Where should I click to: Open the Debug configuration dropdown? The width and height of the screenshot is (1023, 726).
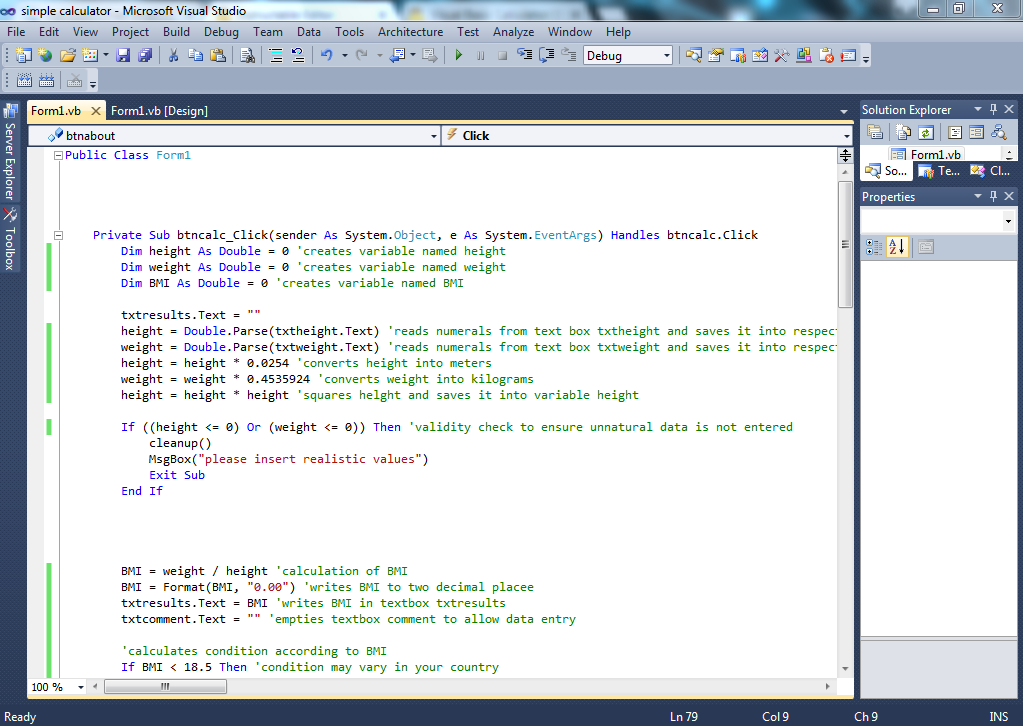click(667, 56)
